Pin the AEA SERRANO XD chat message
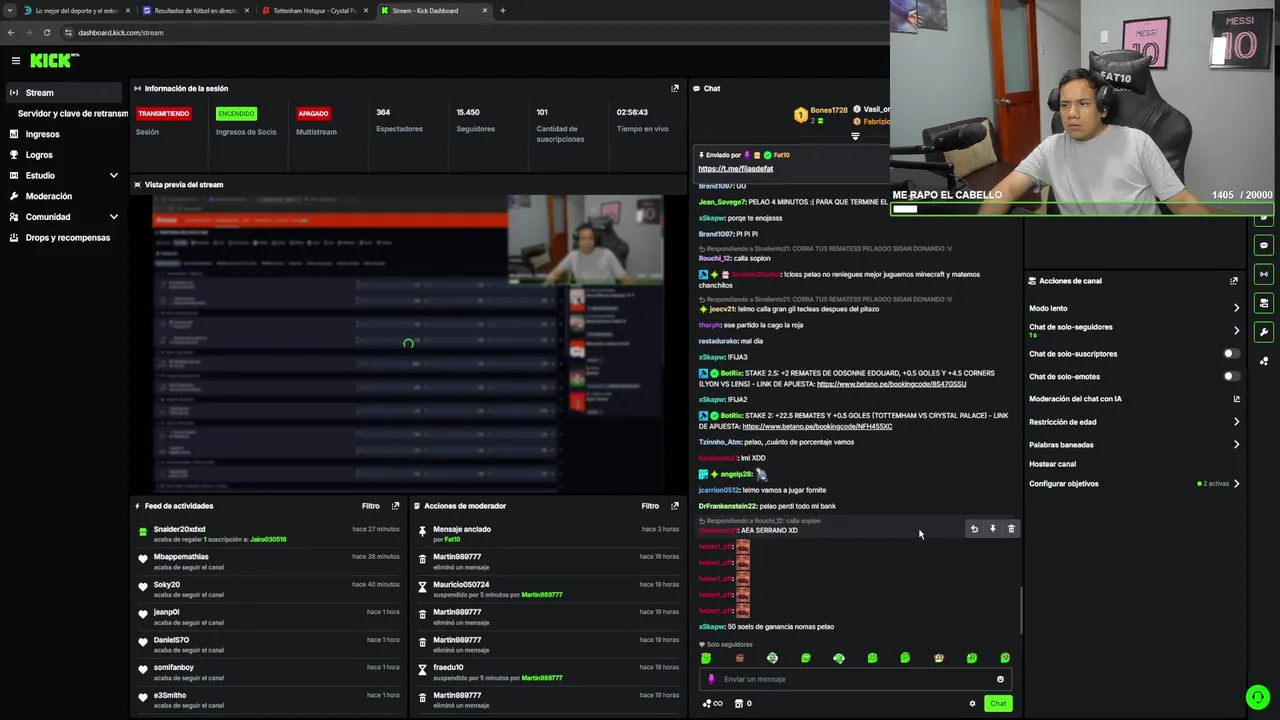This screenshot has height=720, width=1280. click(x=993, y=529)
